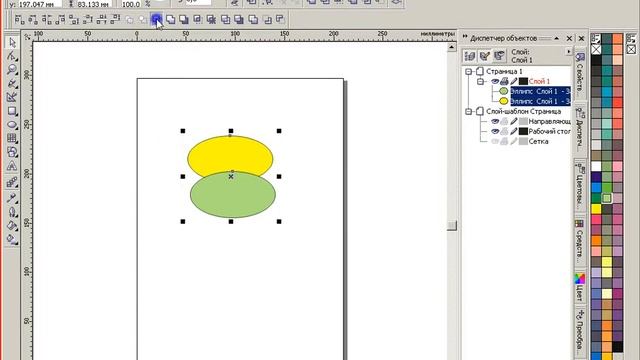Select the Text tool

[x=12, y=166]
